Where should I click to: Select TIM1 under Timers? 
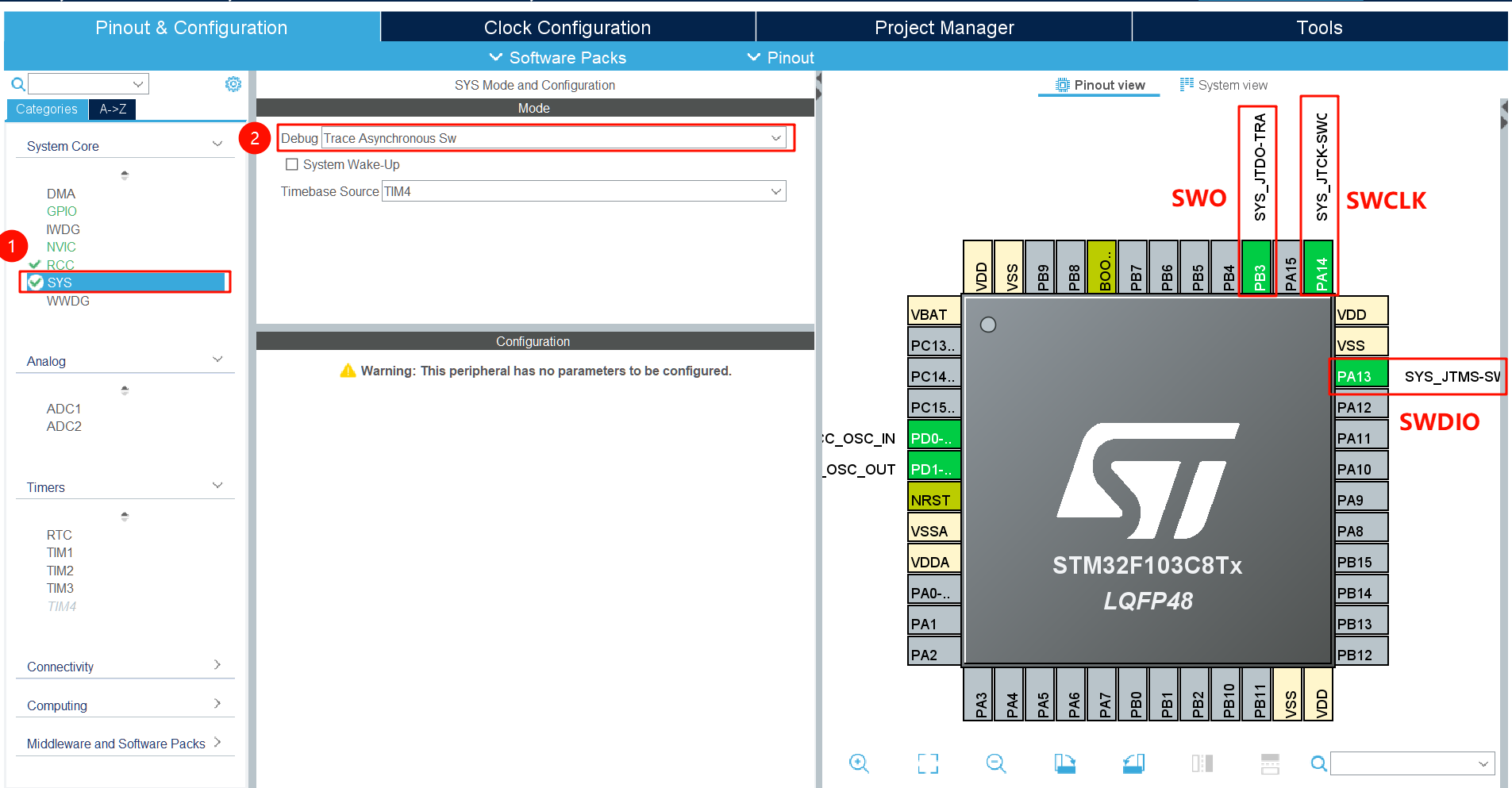[60, 552]
